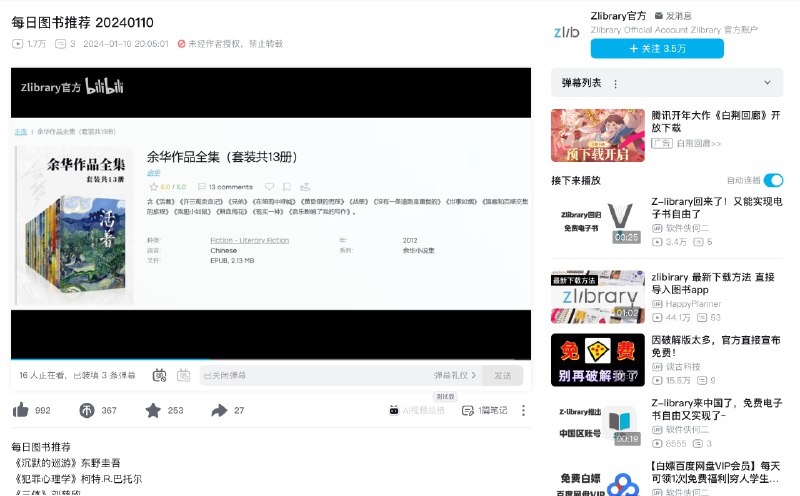Open the danmaku list three-dot menu
The height and width of the screenshot is (496, 800).
pyautogui.click(x=615, y=84)
